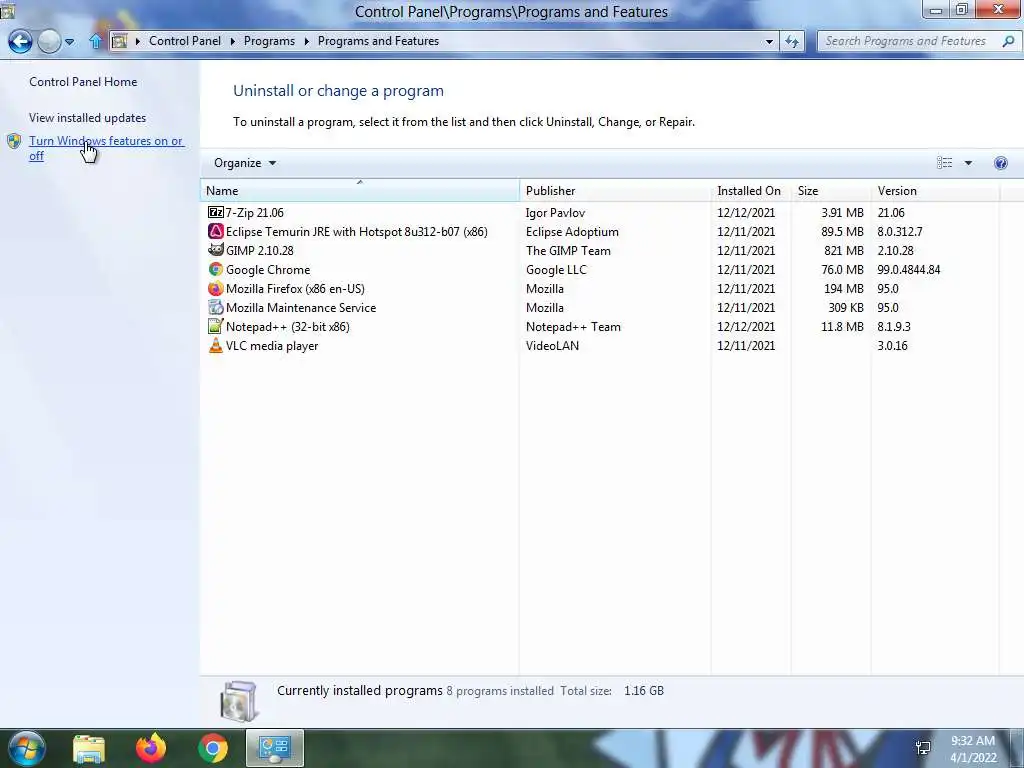Click the Control Panel address bar icon

click(119, 41)
